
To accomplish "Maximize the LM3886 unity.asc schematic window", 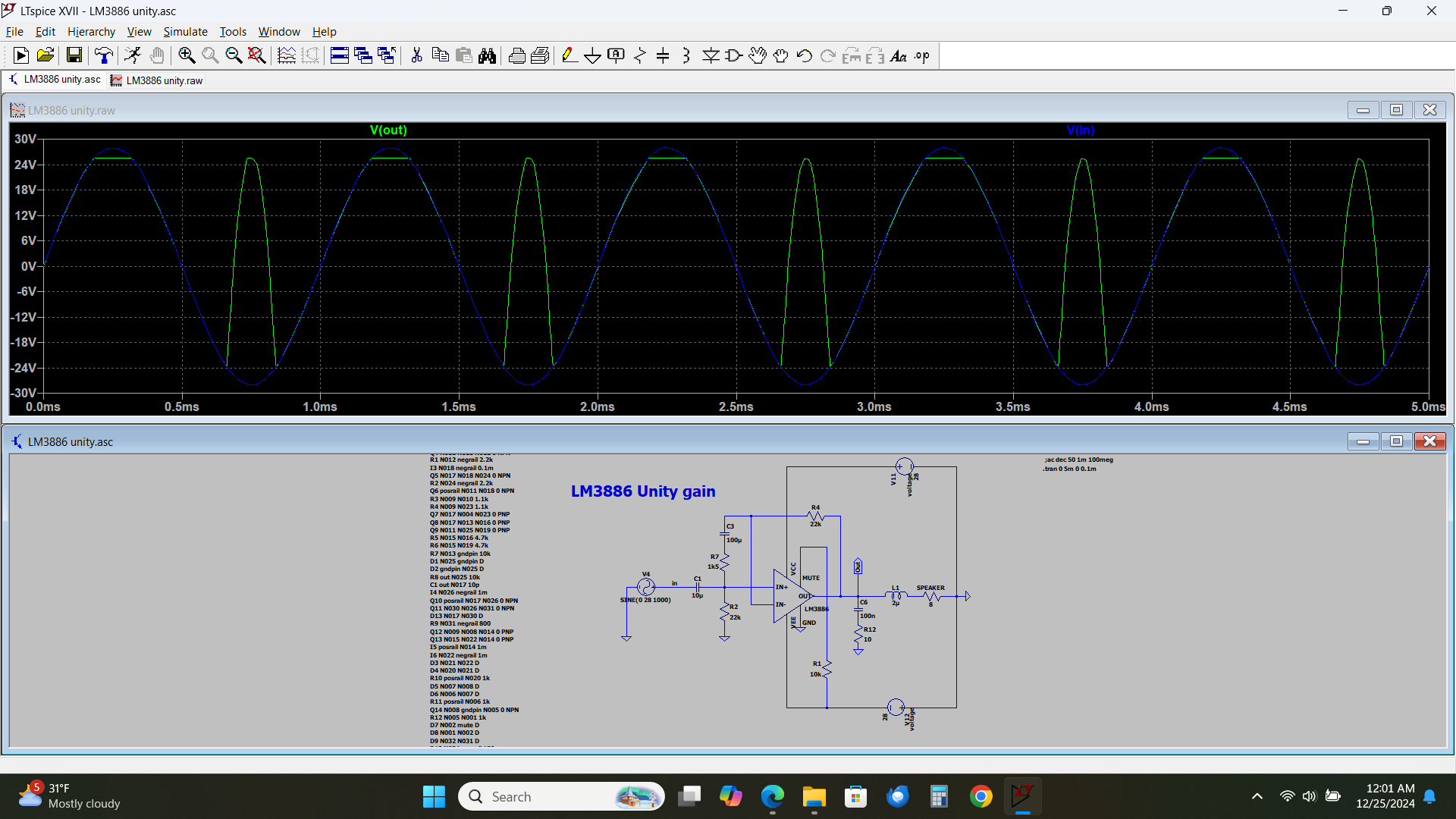I will tap(1396, 441).
